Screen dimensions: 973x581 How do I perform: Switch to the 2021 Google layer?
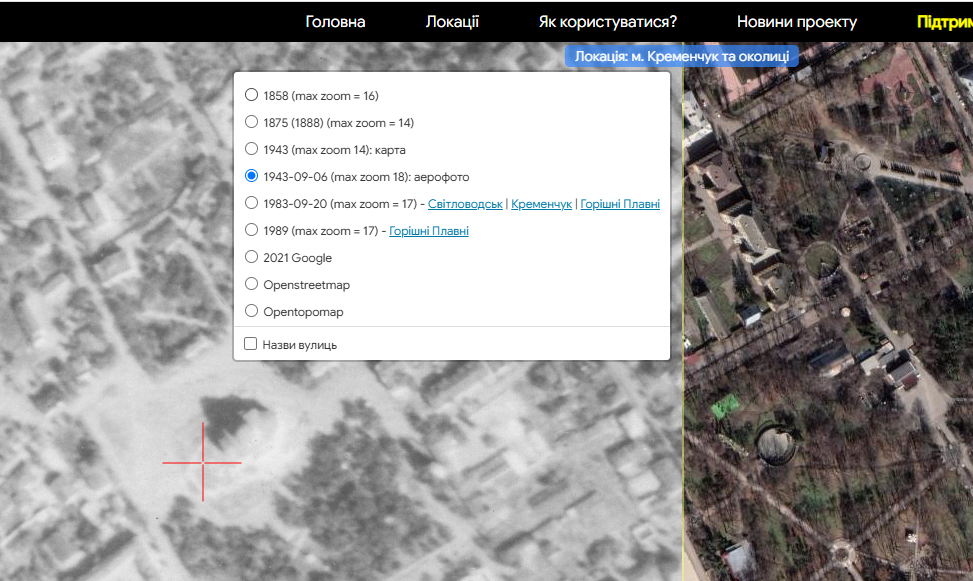coord(252,258)
